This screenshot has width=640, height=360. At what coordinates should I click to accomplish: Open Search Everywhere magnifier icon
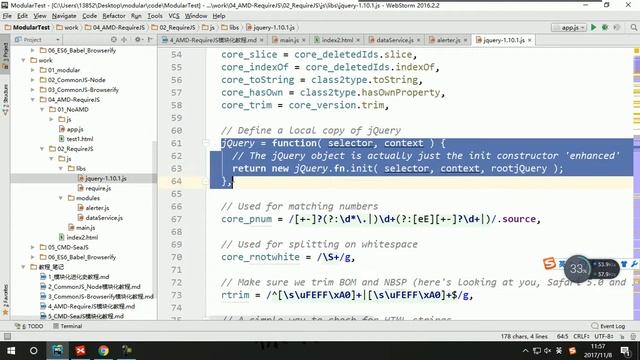[x=633, y=27]
